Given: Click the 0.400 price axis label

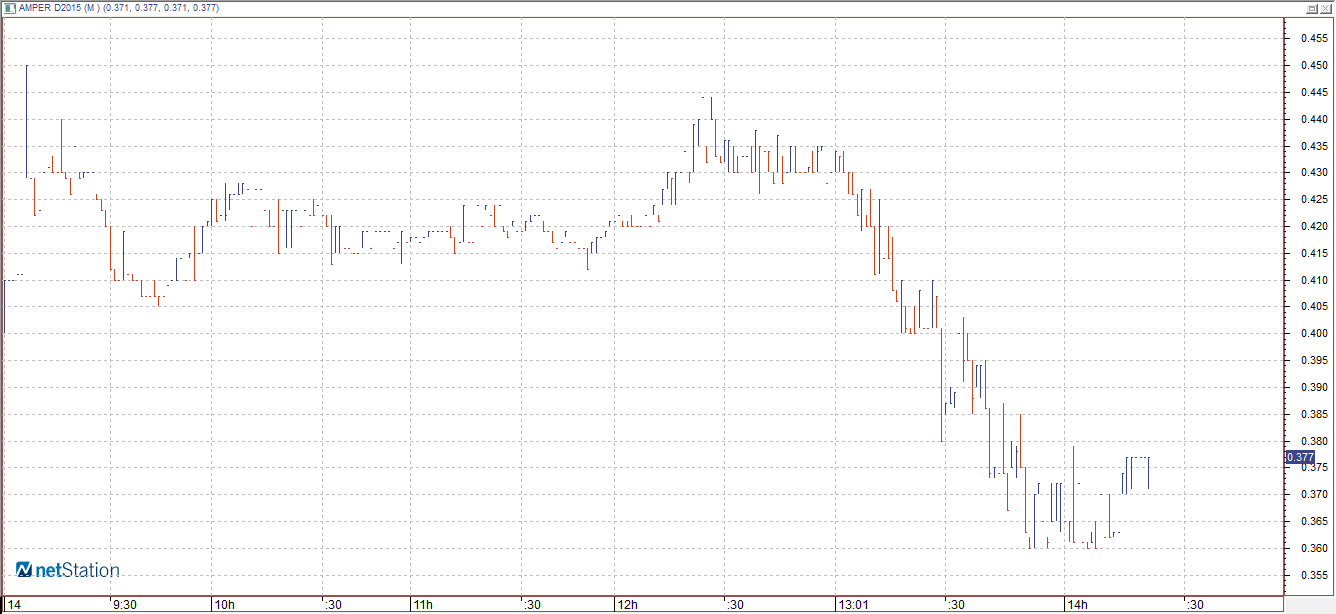Looking at the screenshot, I should click(1313, 333).
